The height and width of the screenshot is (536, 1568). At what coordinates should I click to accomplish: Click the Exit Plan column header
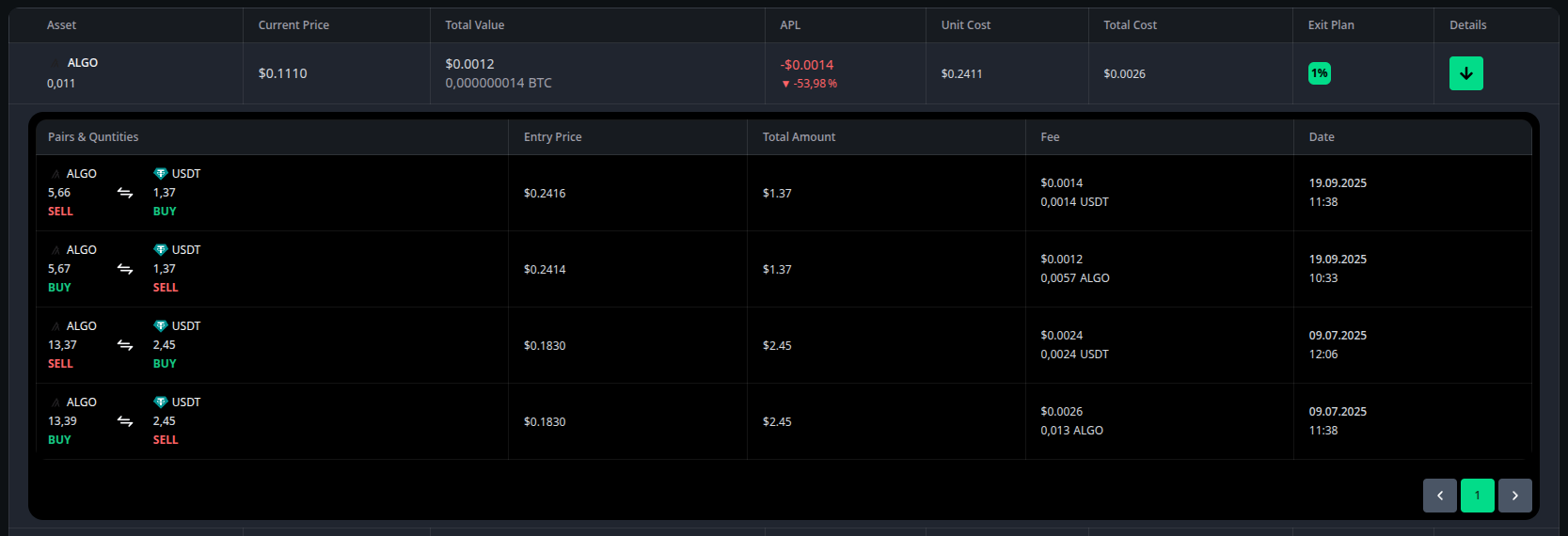(1331, 25)
